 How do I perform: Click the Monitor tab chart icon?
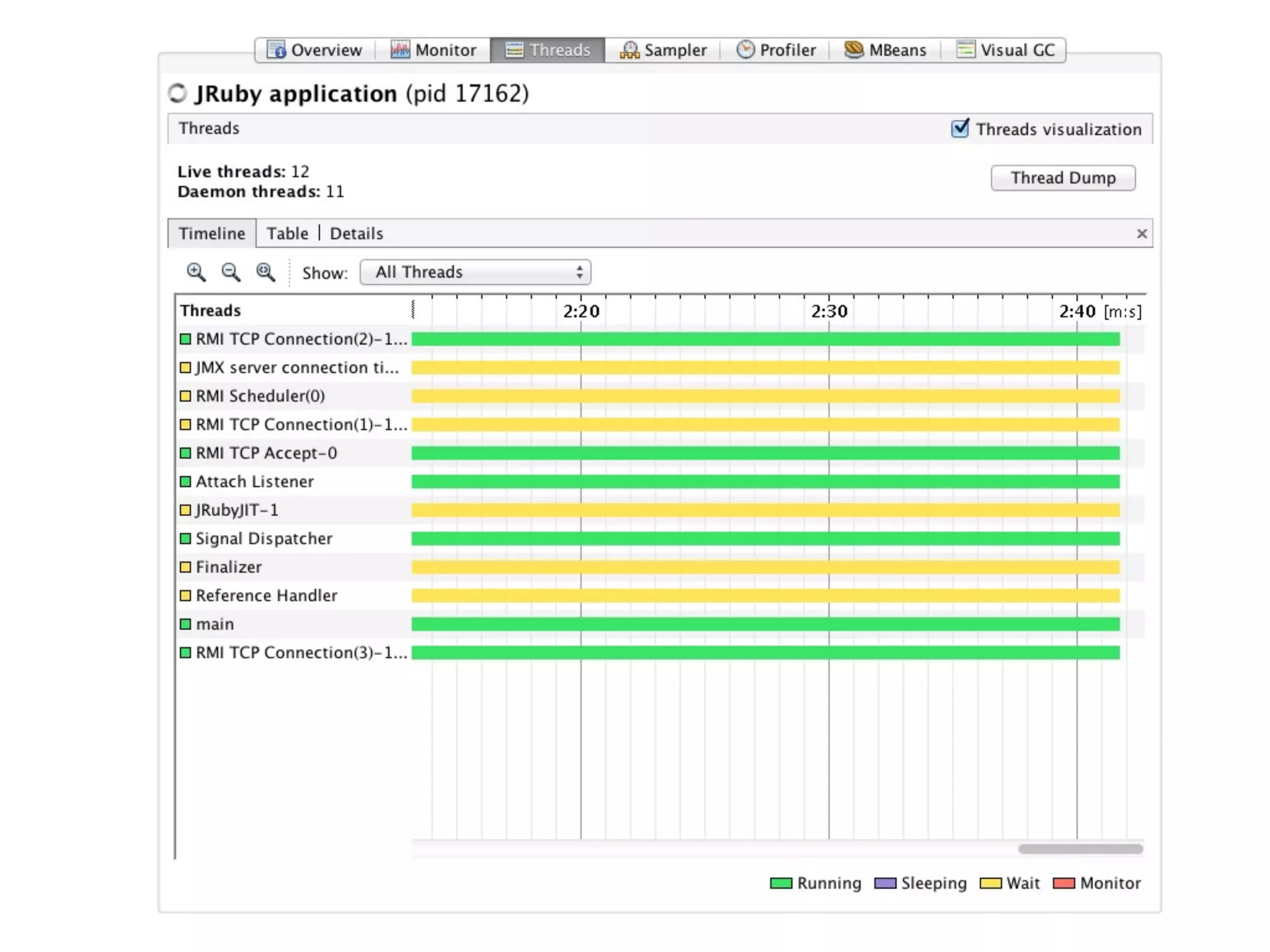point(400,50)
